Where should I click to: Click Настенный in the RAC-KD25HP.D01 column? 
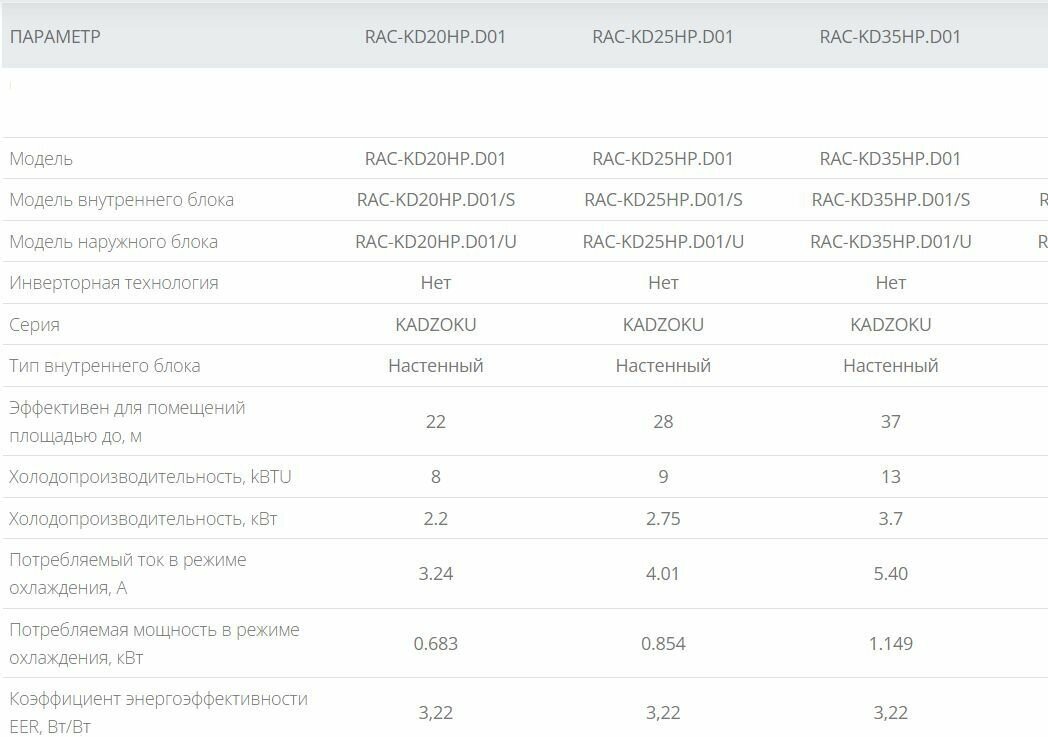663,365
